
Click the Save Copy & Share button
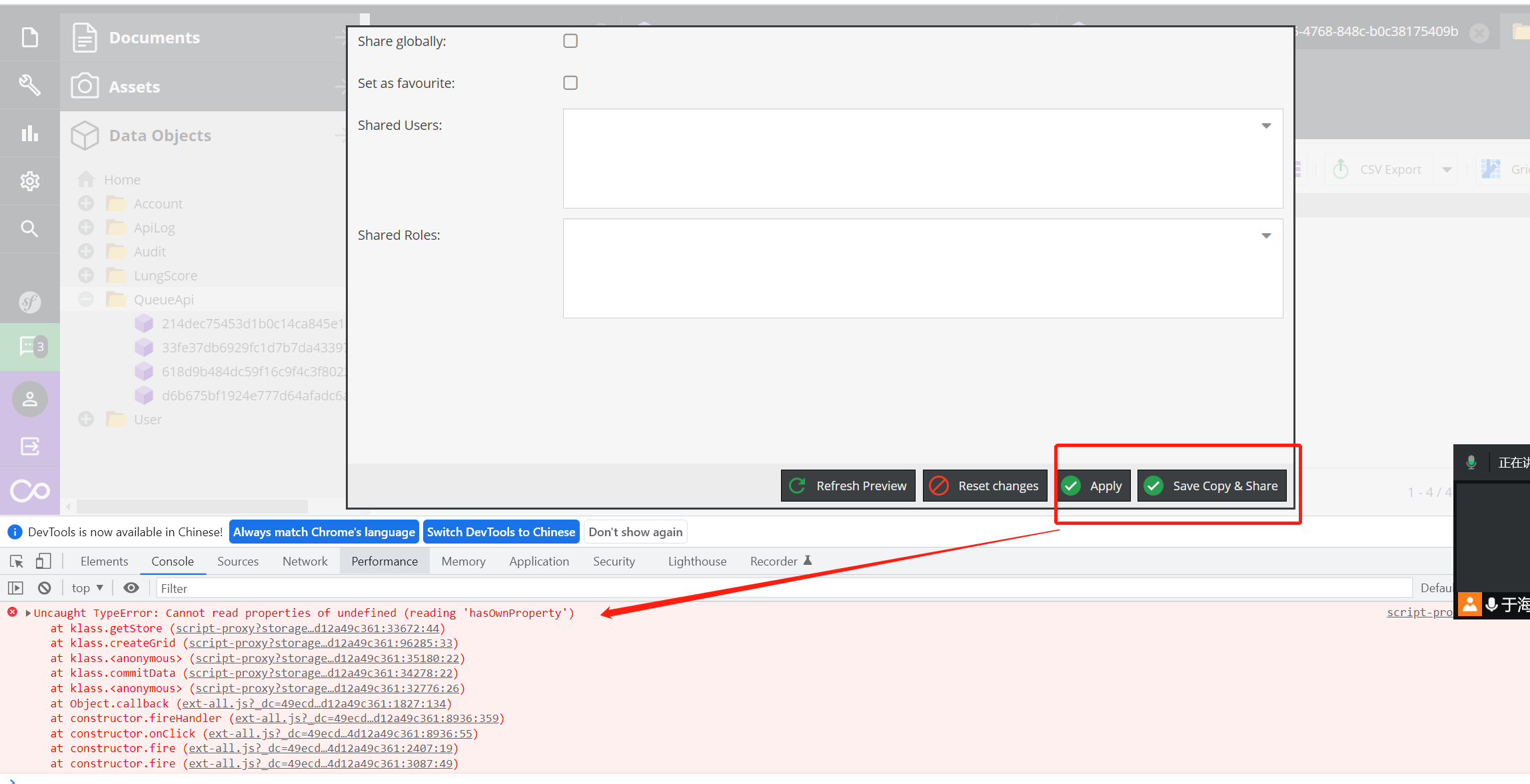1213,486
